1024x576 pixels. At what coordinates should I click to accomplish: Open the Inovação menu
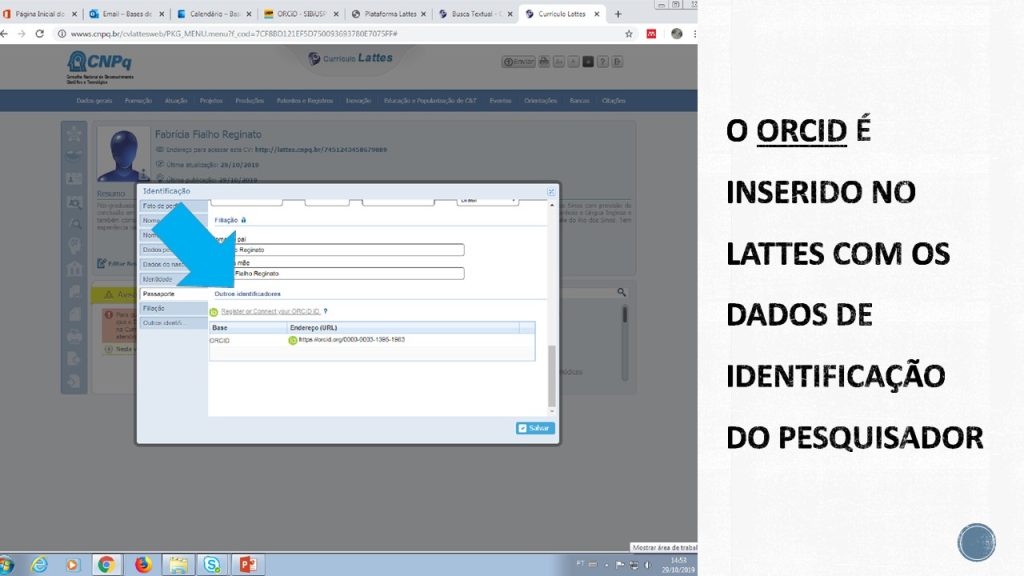coord(358,101)
